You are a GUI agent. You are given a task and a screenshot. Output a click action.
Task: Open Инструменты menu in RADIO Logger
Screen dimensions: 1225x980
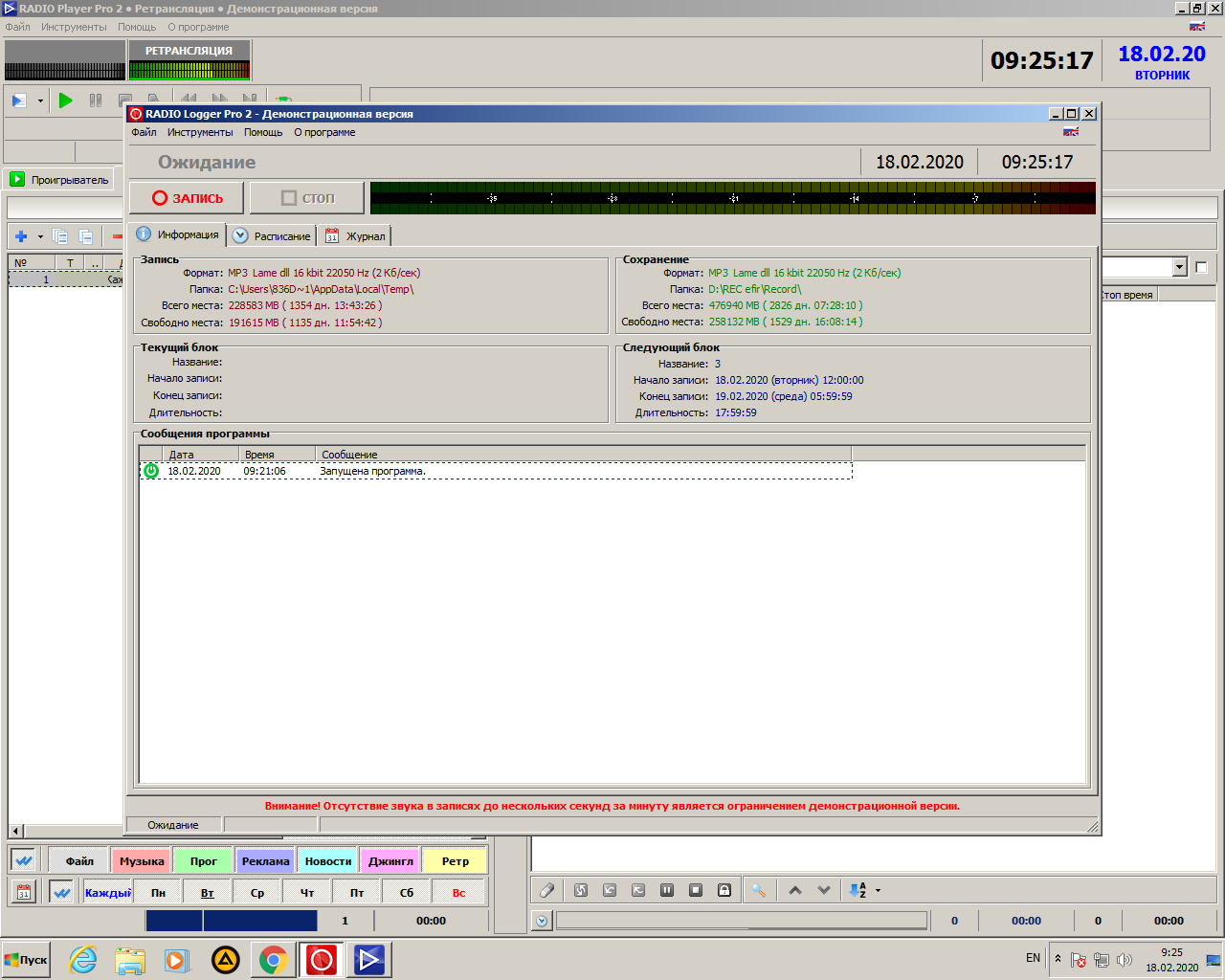point(200,132)
